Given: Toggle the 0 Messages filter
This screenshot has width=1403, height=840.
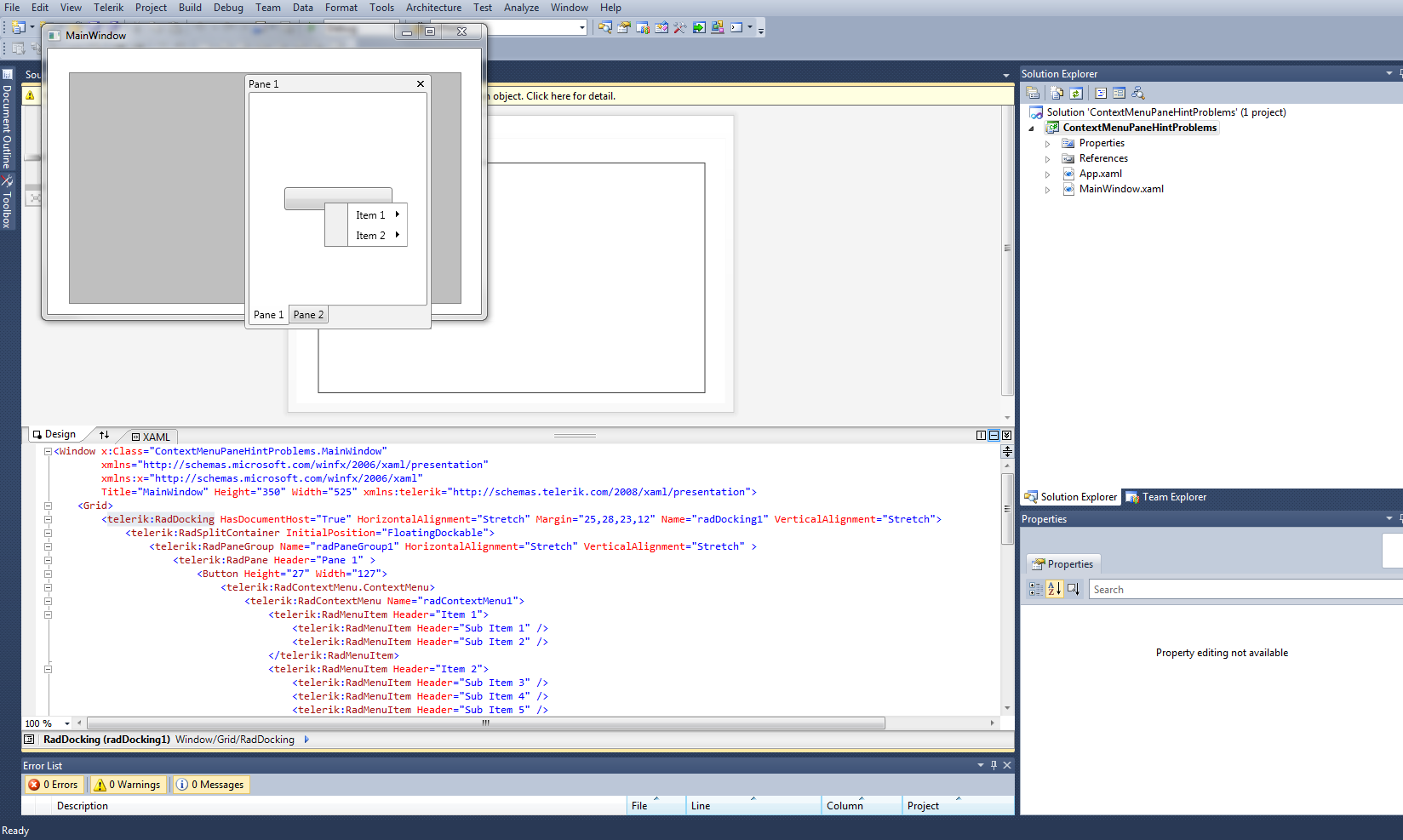Looking at the screenshot, I should click(209, 785).
